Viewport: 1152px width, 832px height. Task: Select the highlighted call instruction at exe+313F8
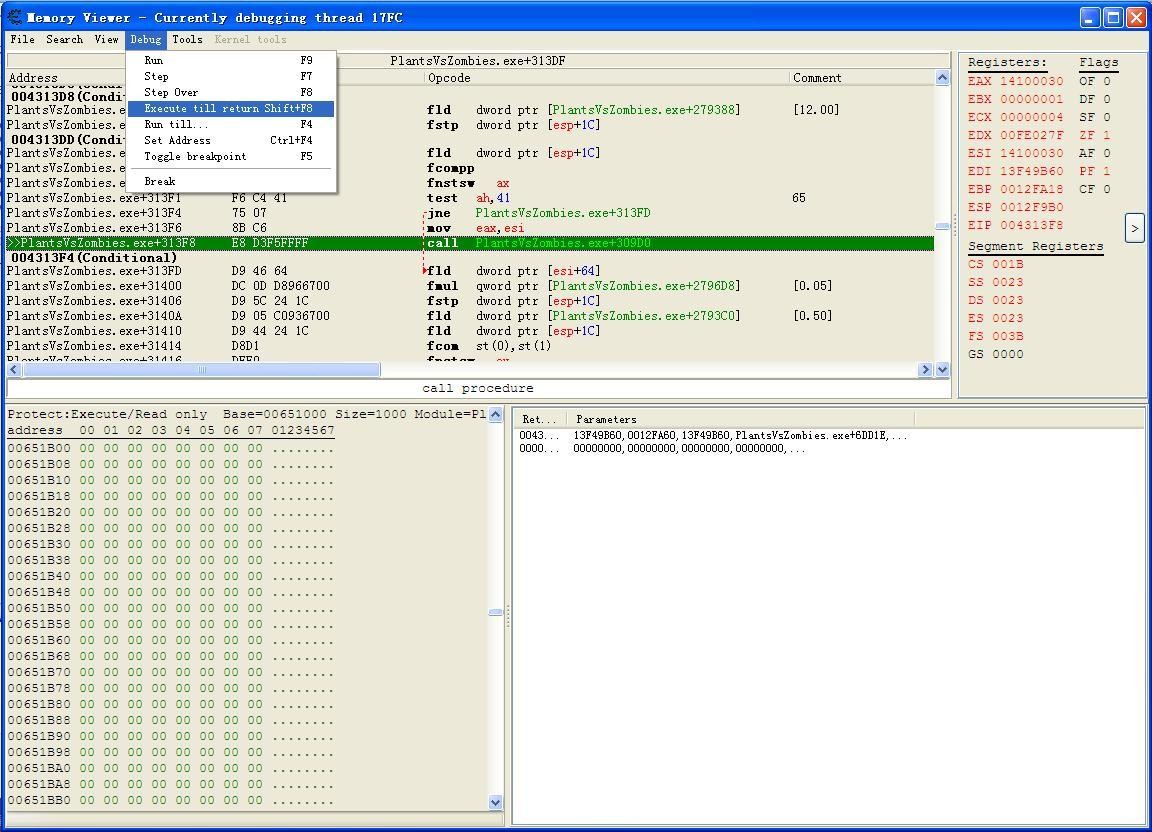point(470,243)
